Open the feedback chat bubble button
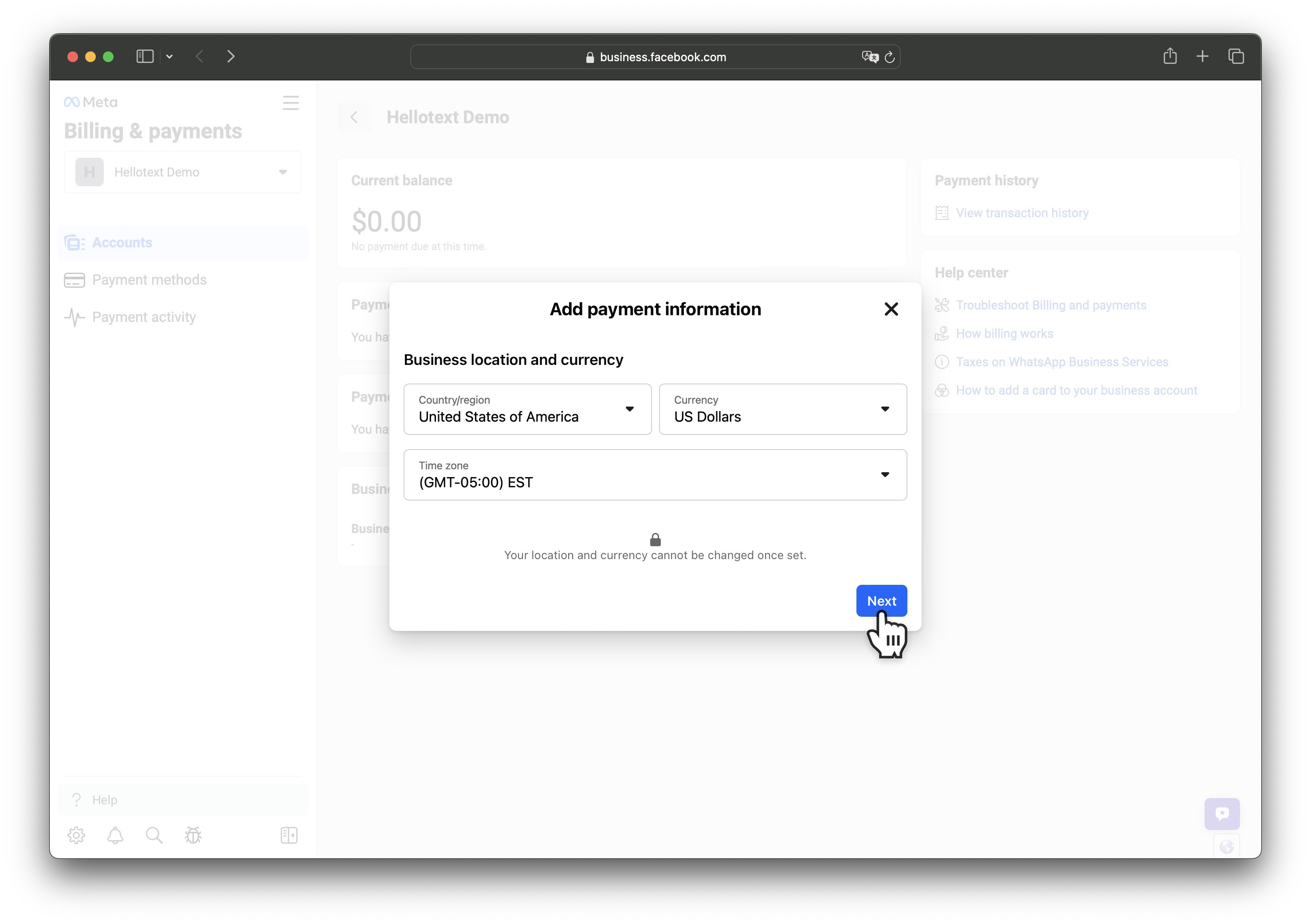Viewport: 1311px width, 924px height. (x=1222, y=813)
